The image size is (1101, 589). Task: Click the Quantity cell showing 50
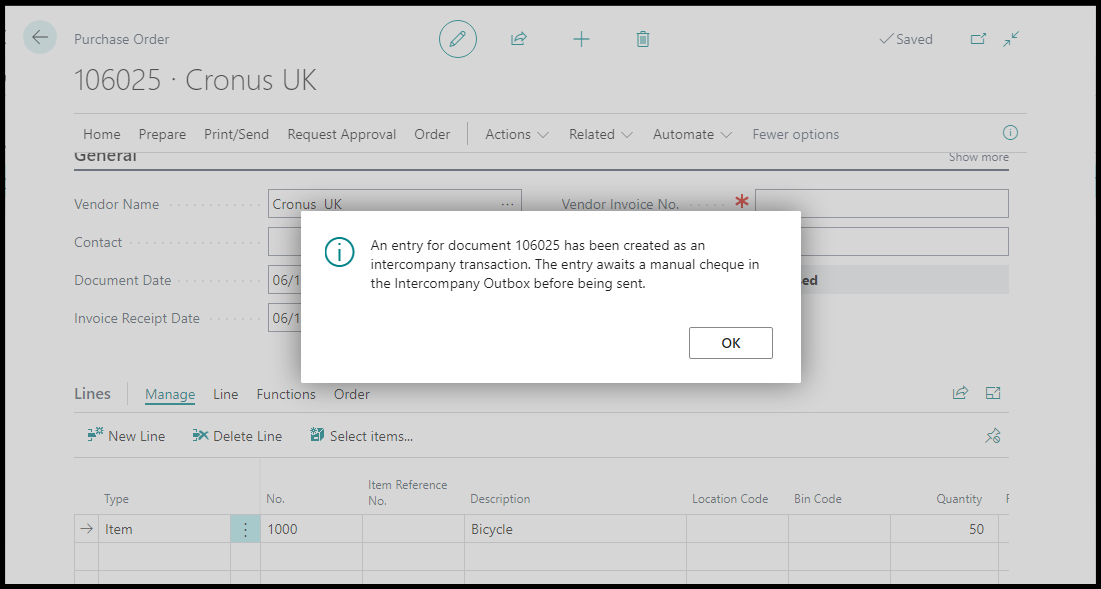[x=944, y=529]
